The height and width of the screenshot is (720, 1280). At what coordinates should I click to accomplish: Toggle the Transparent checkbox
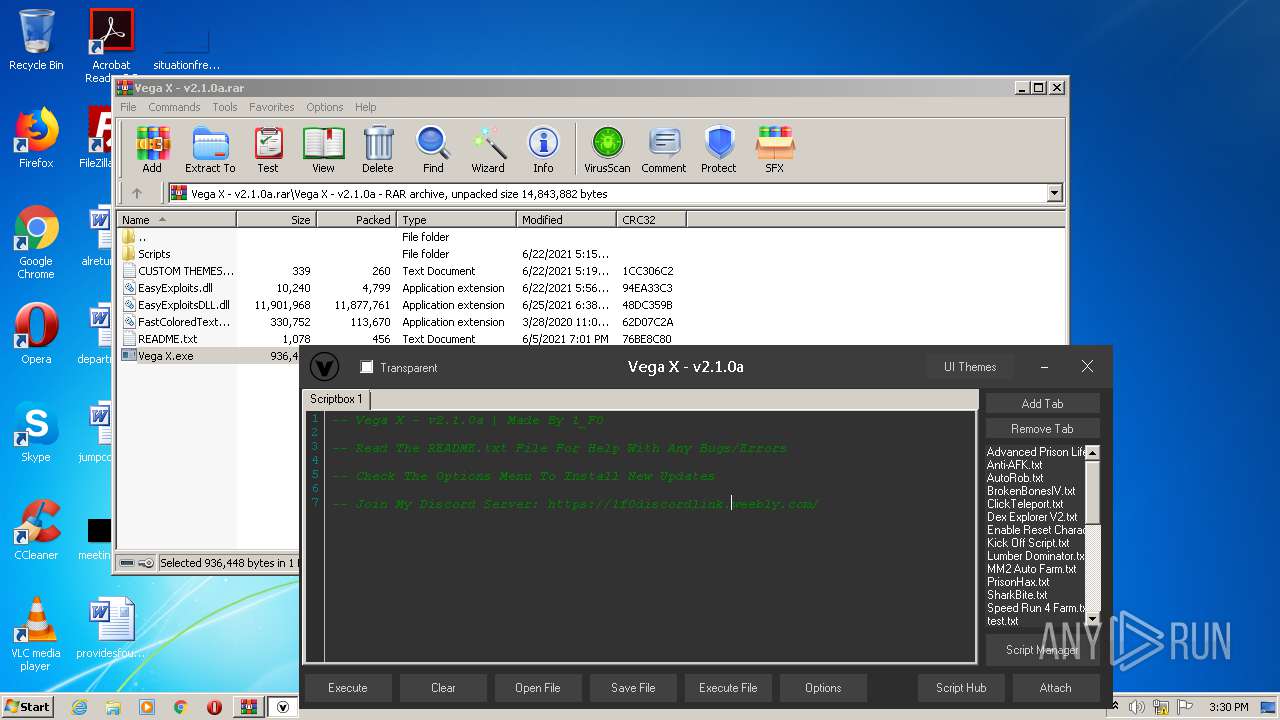point(367,367)
